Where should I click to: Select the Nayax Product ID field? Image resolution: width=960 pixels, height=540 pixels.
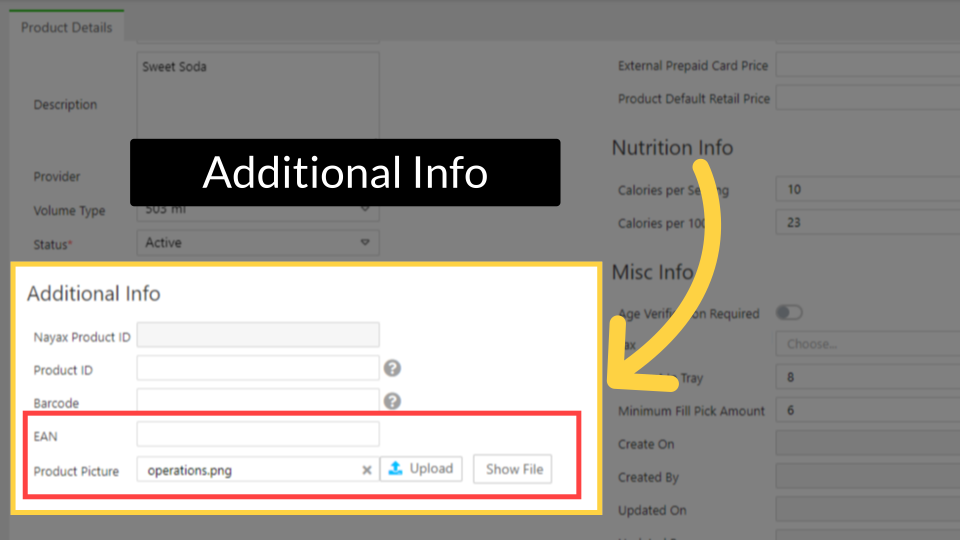[258, 335]
